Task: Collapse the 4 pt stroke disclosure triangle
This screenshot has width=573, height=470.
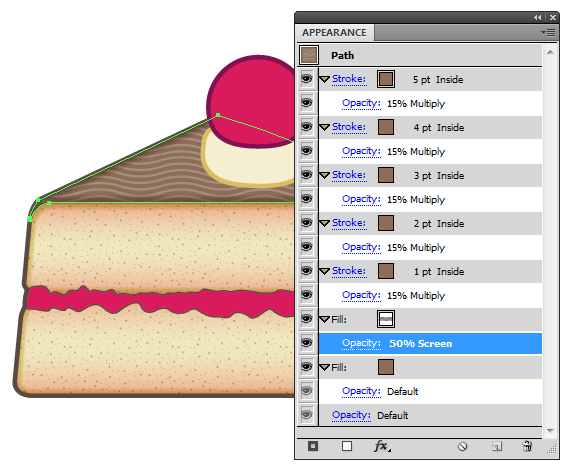Action: [325, 127]
